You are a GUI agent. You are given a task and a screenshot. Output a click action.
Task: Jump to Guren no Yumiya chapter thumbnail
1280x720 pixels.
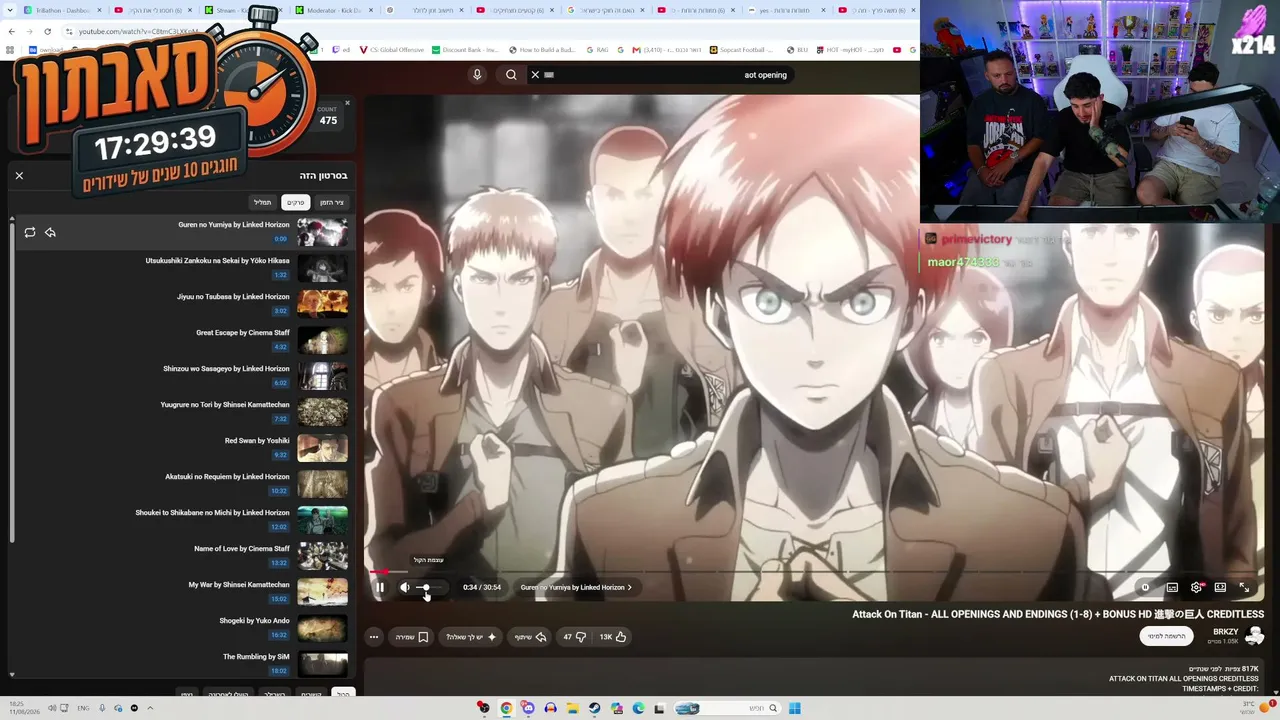[x=322, y=232]
